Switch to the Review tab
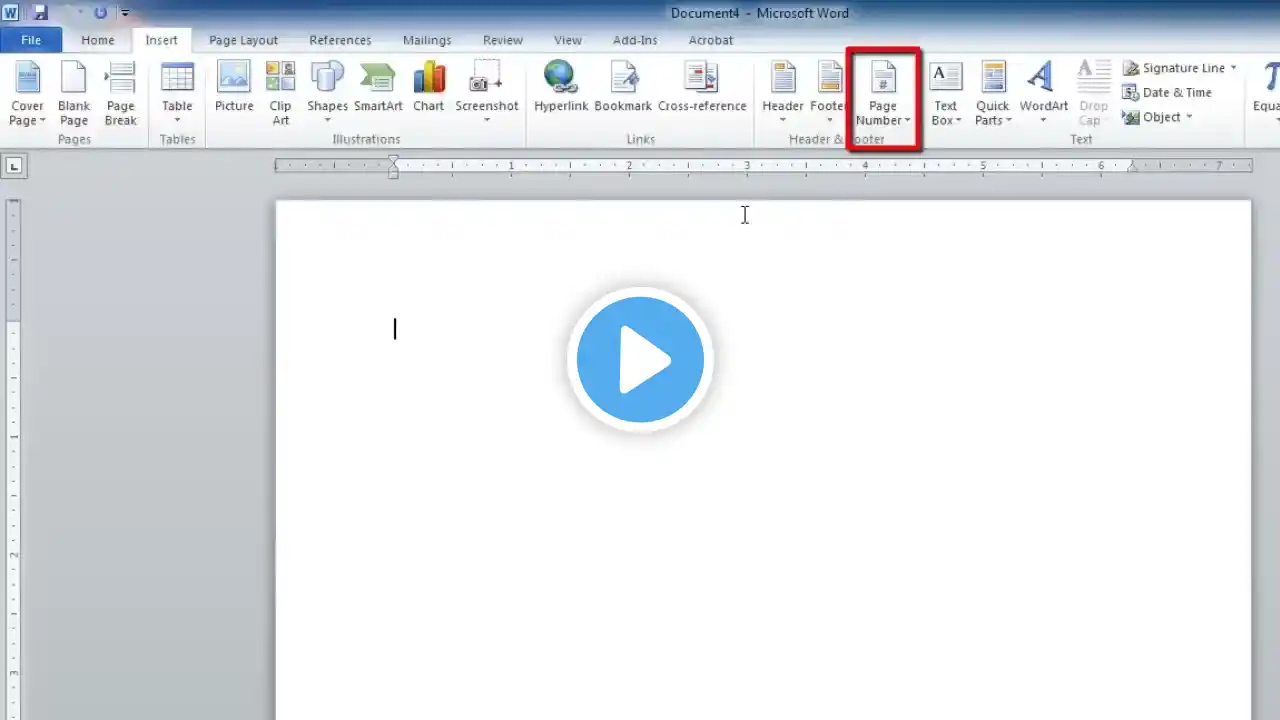 point(503,40)
